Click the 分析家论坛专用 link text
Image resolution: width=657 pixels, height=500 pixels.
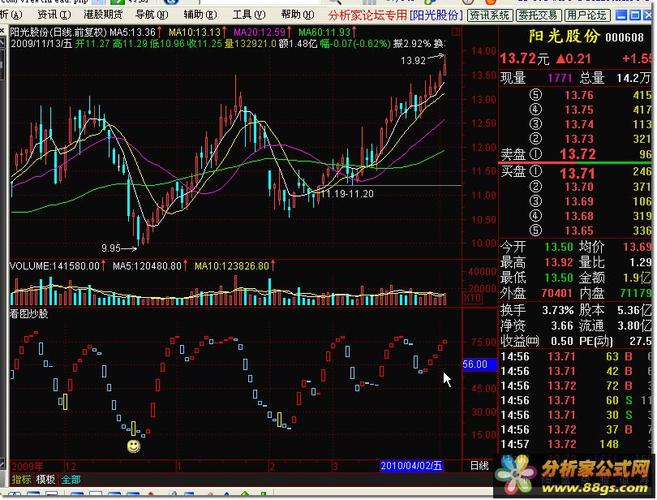[367, 16]
